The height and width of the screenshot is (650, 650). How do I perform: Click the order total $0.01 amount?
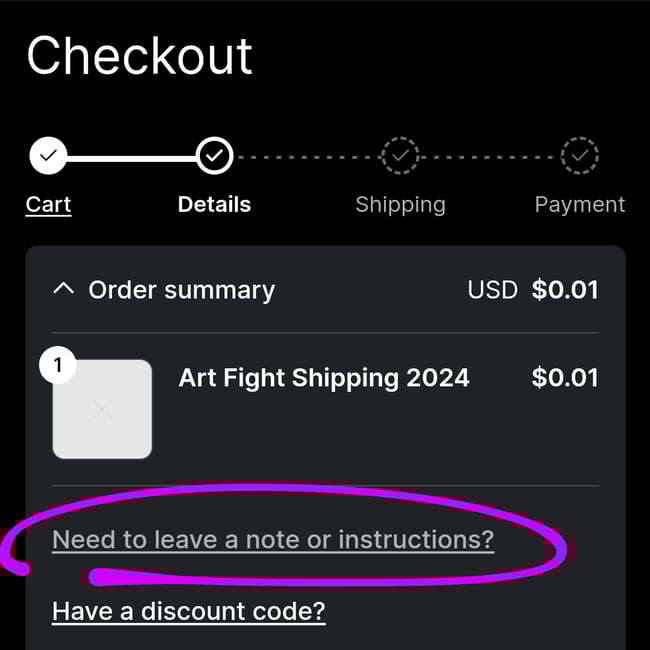565,290
